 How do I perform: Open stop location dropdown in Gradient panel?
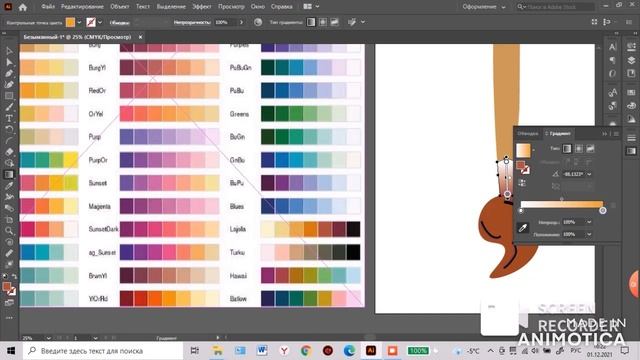[589, 234]
